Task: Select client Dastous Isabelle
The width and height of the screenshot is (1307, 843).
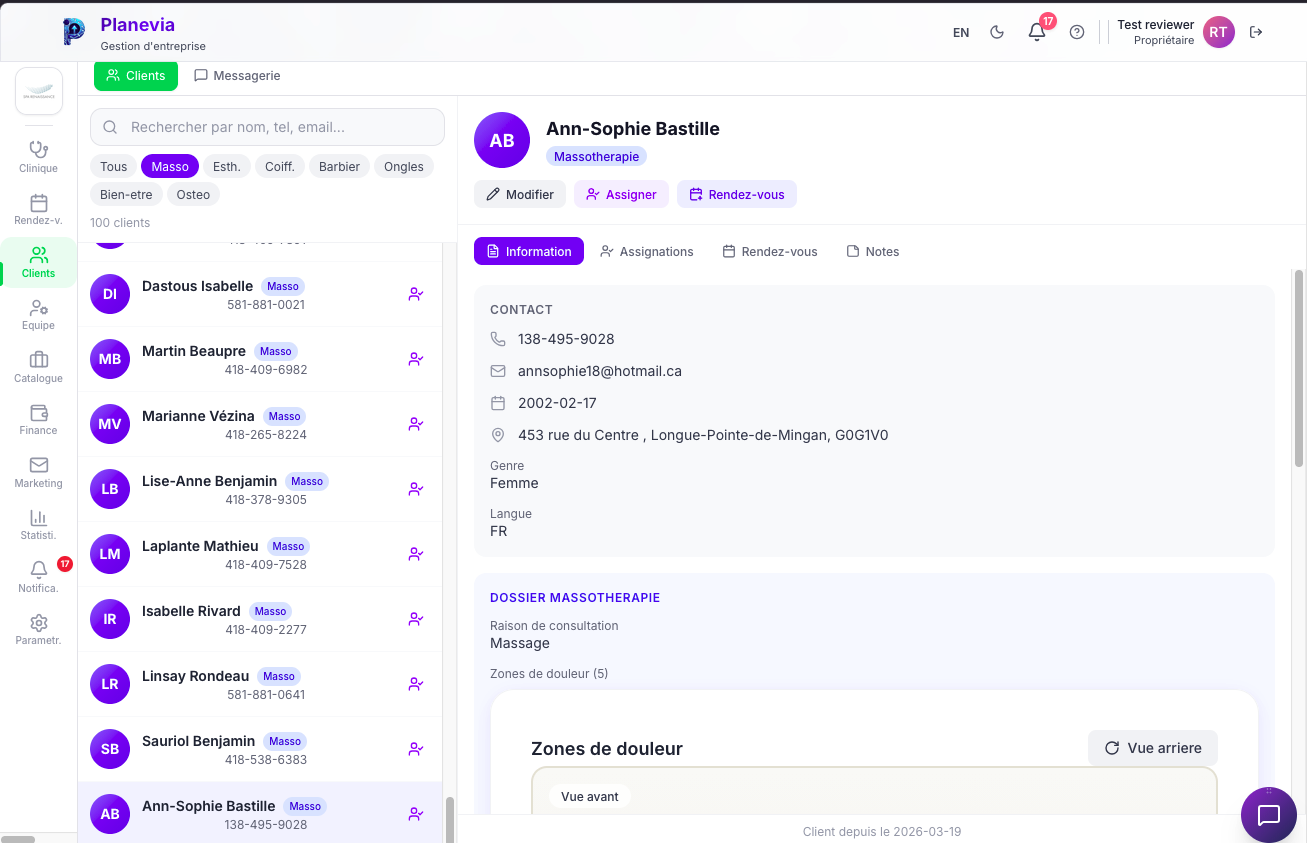Action: 260,294
